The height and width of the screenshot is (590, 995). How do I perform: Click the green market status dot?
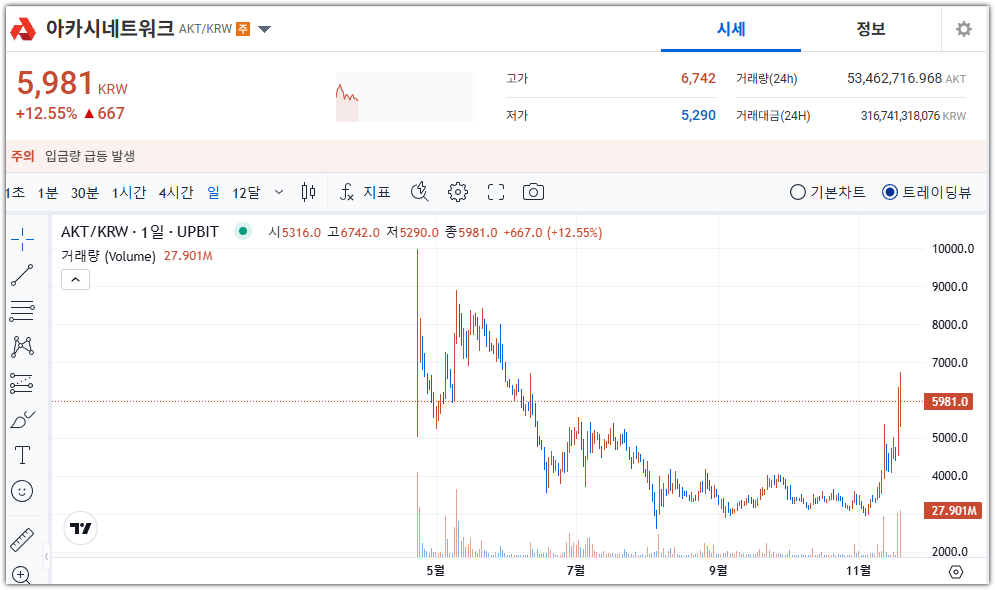[x=242, y=232]
